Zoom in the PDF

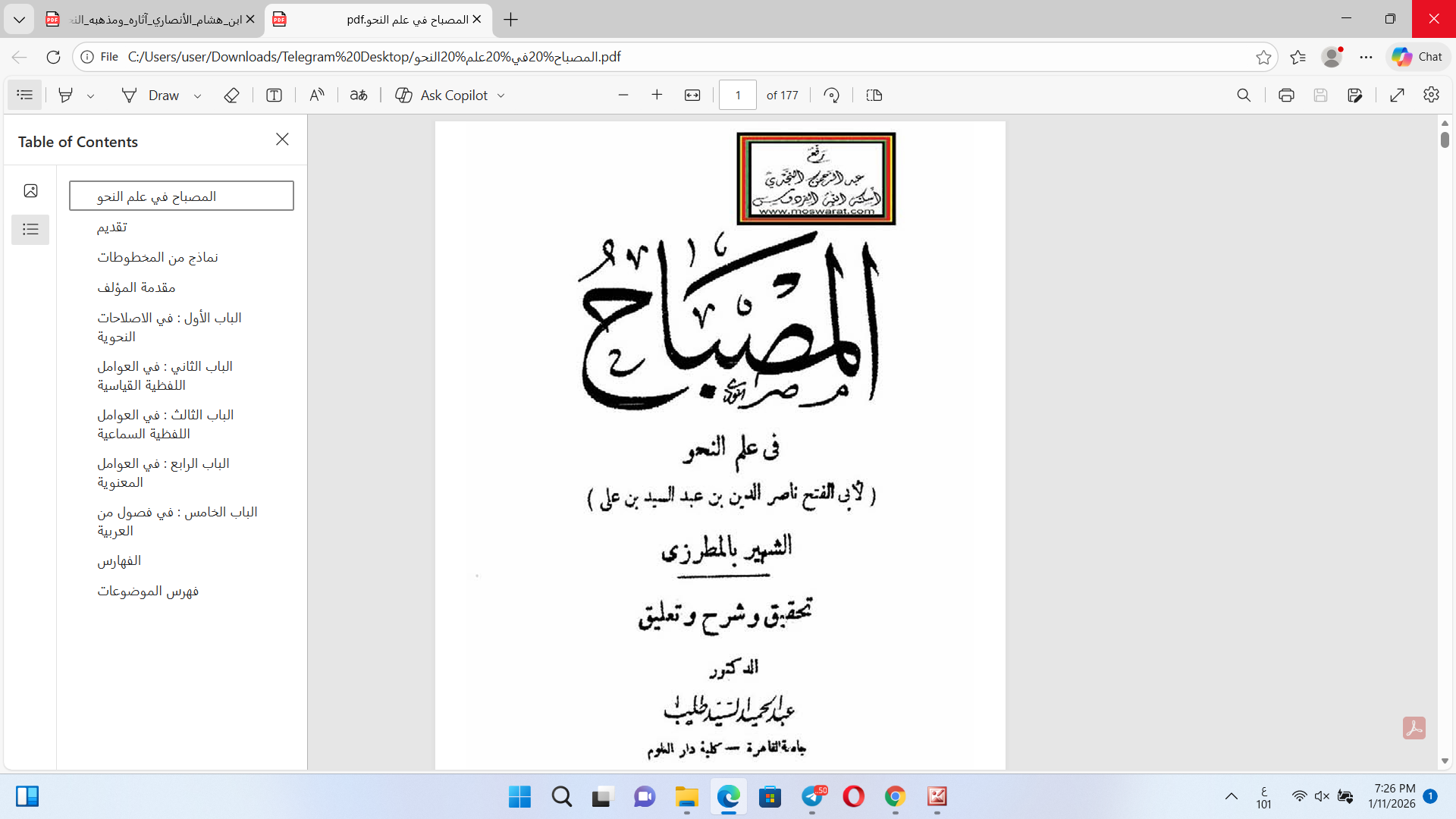coord(657,95)
